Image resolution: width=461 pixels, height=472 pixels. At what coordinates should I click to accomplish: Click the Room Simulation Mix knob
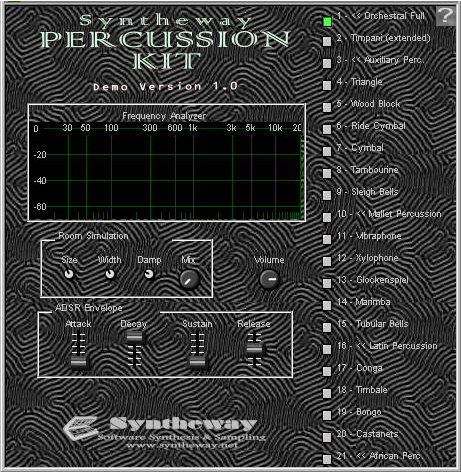[189, 280]
